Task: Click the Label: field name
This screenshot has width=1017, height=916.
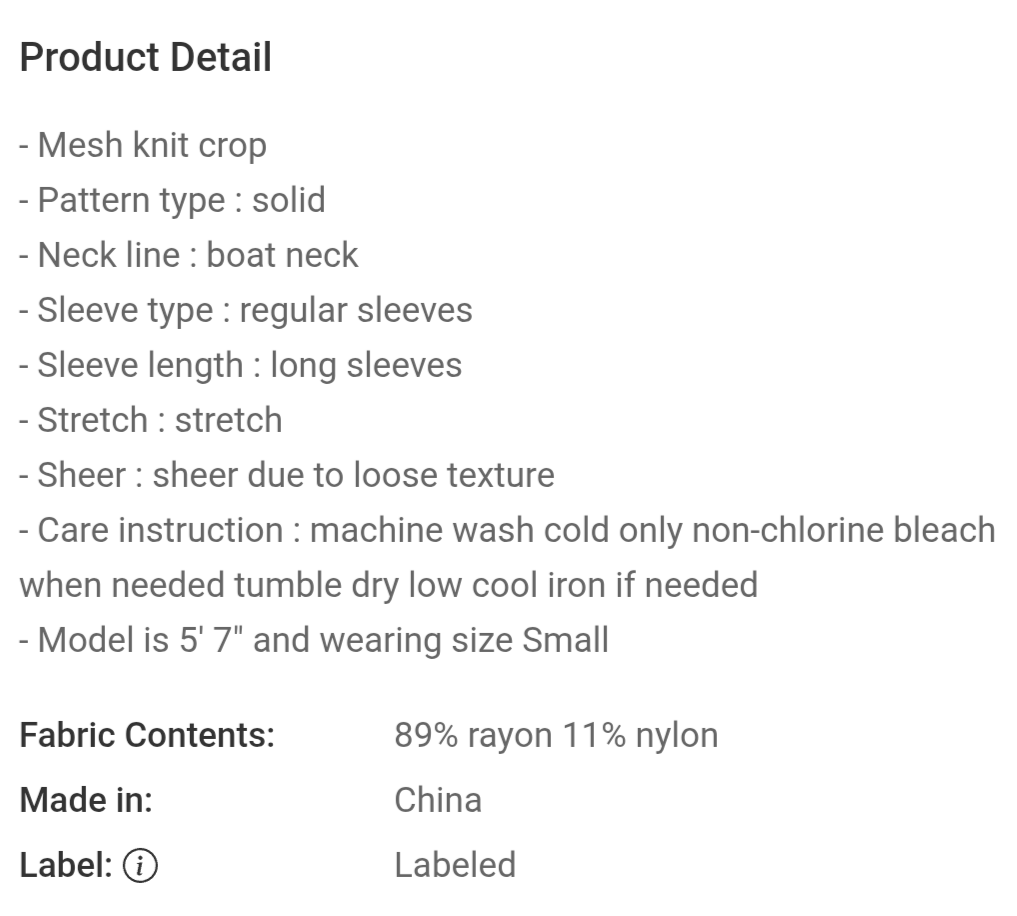Action: tap(66, 865)
